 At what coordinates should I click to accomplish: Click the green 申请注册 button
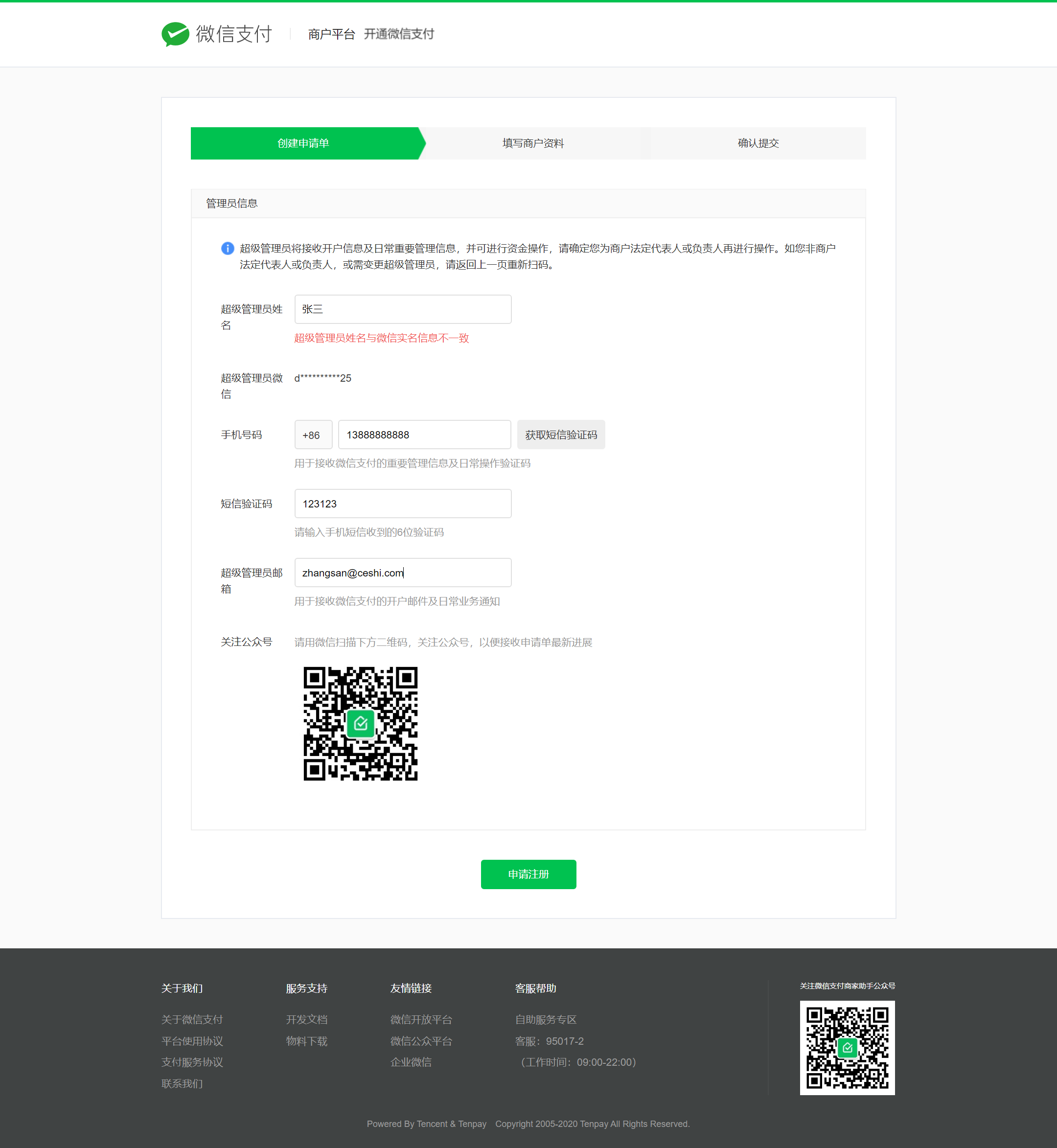(x=528, y=874)
